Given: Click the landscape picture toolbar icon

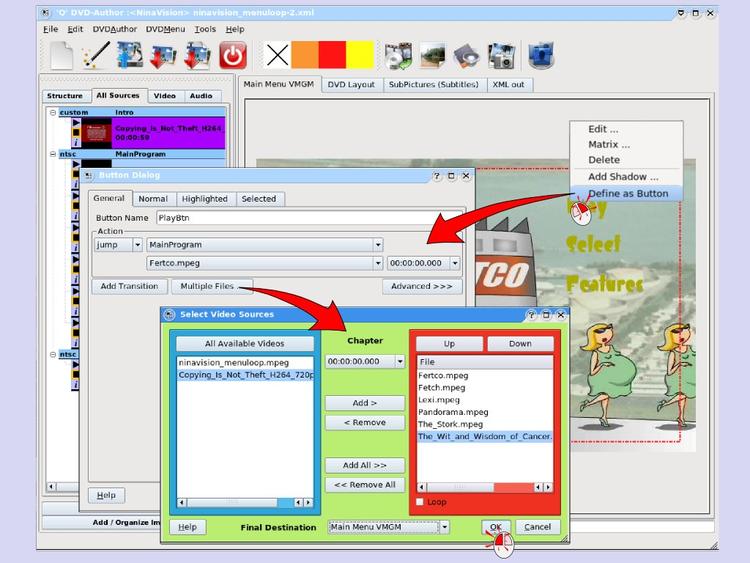Looking at the screenshot, I should (433, 55).
